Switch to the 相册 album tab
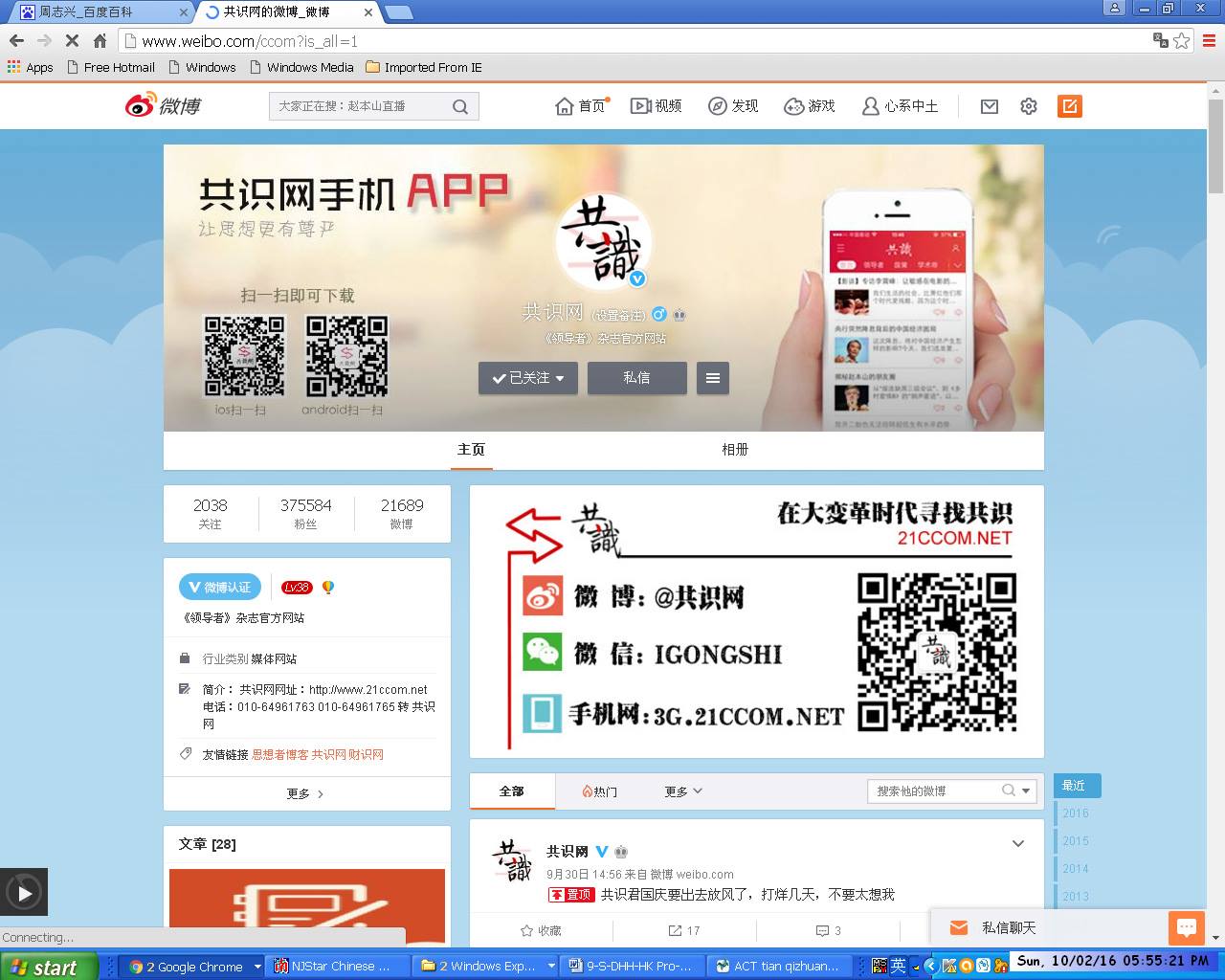 (x=735, y=450)
